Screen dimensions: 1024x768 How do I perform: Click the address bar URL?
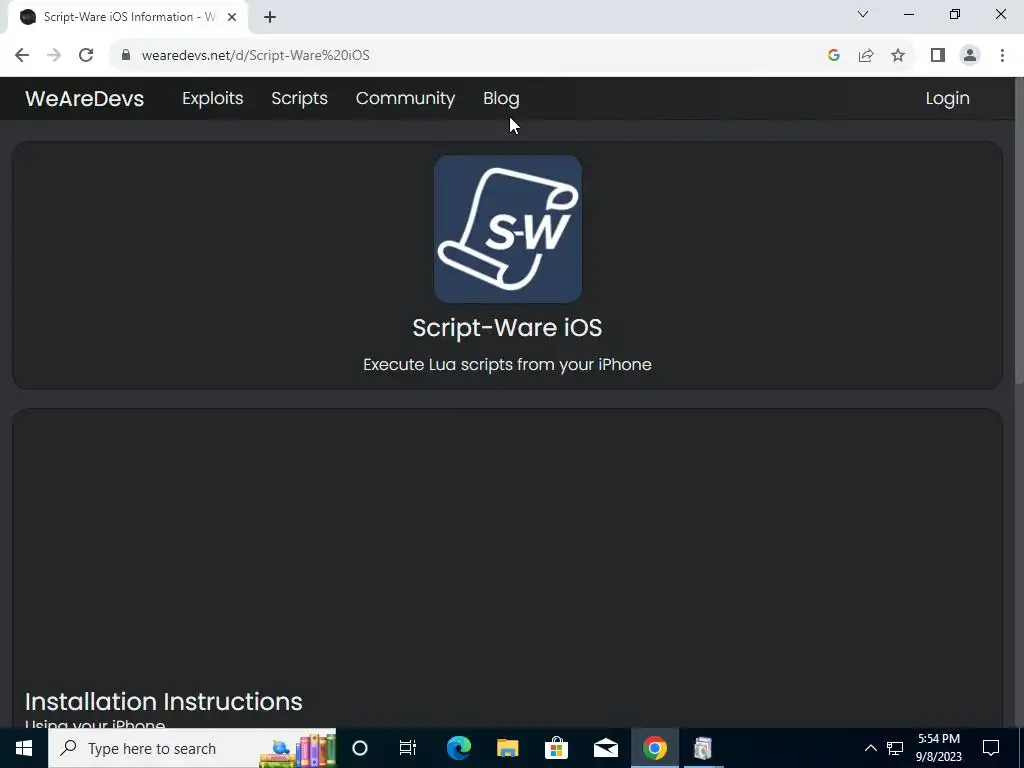(255, 56)
